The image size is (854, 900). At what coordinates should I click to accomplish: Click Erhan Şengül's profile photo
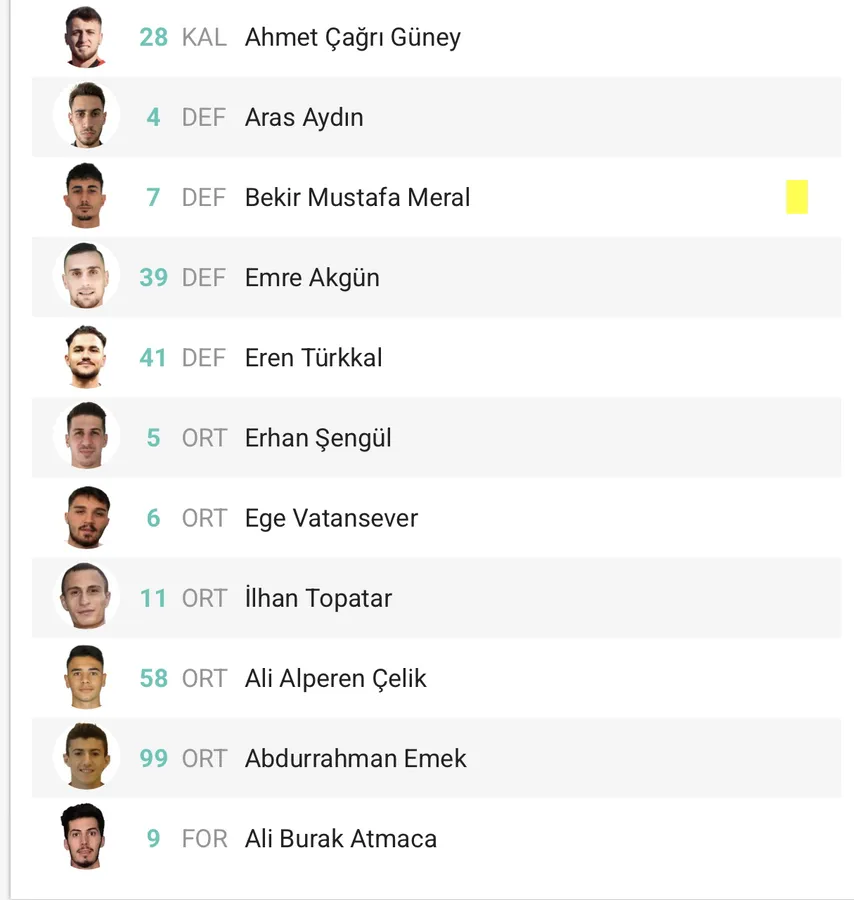(86, 437)
